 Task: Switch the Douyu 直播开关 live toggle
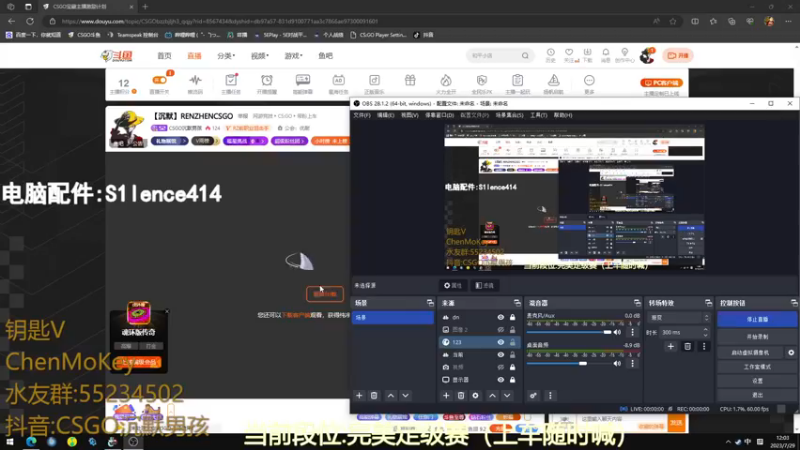tap(159, 80)
